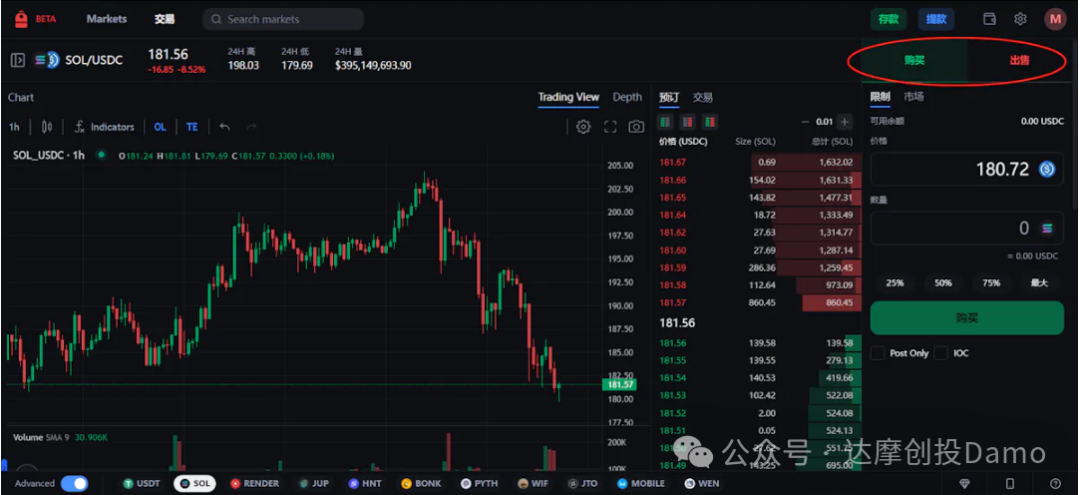Enter fullscreen mode for the chart
This screenshot has width=1080, height=495.
610,127
